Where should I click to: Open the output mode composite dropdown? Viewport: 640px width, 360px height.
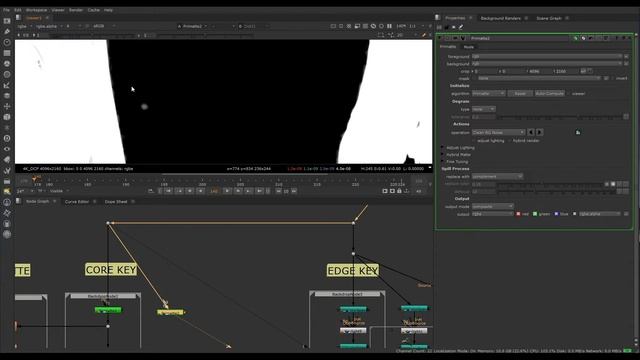point(492,207)
